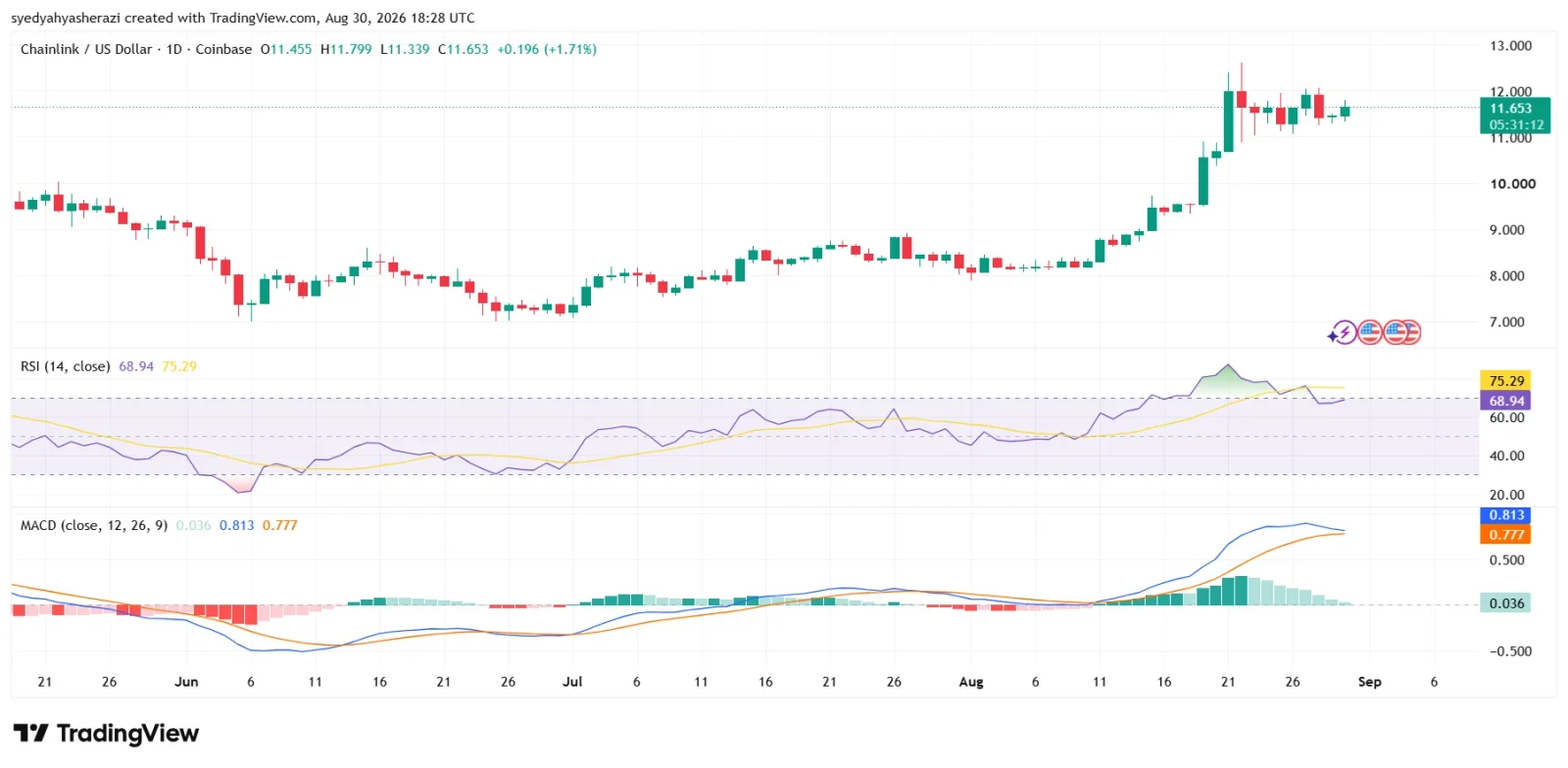Click the change value +0.196 (+1.71%)
Viewport: 1568px width, 768px height.
pos(547,49)
